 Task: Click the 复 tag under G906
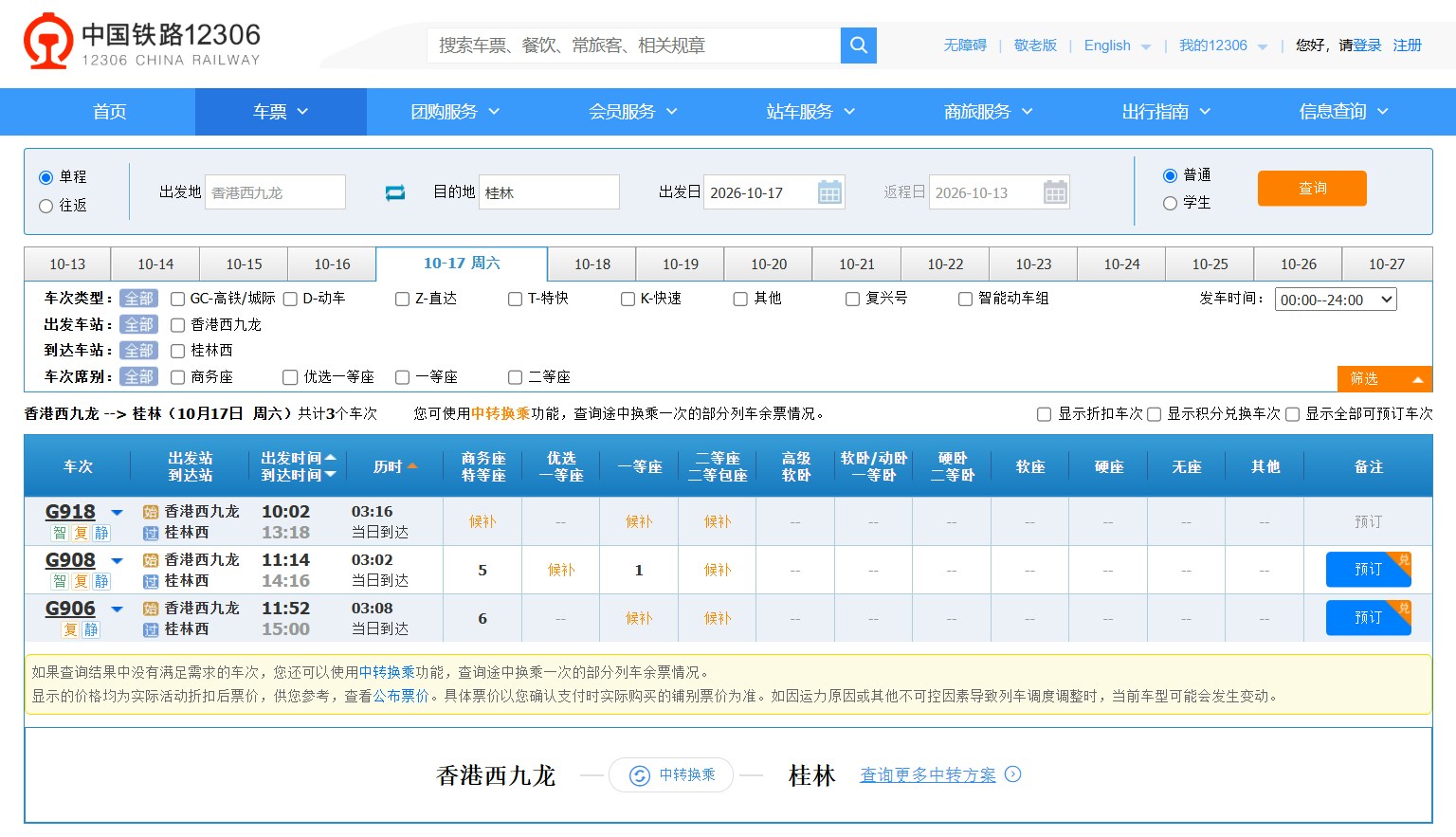(70, 629)
